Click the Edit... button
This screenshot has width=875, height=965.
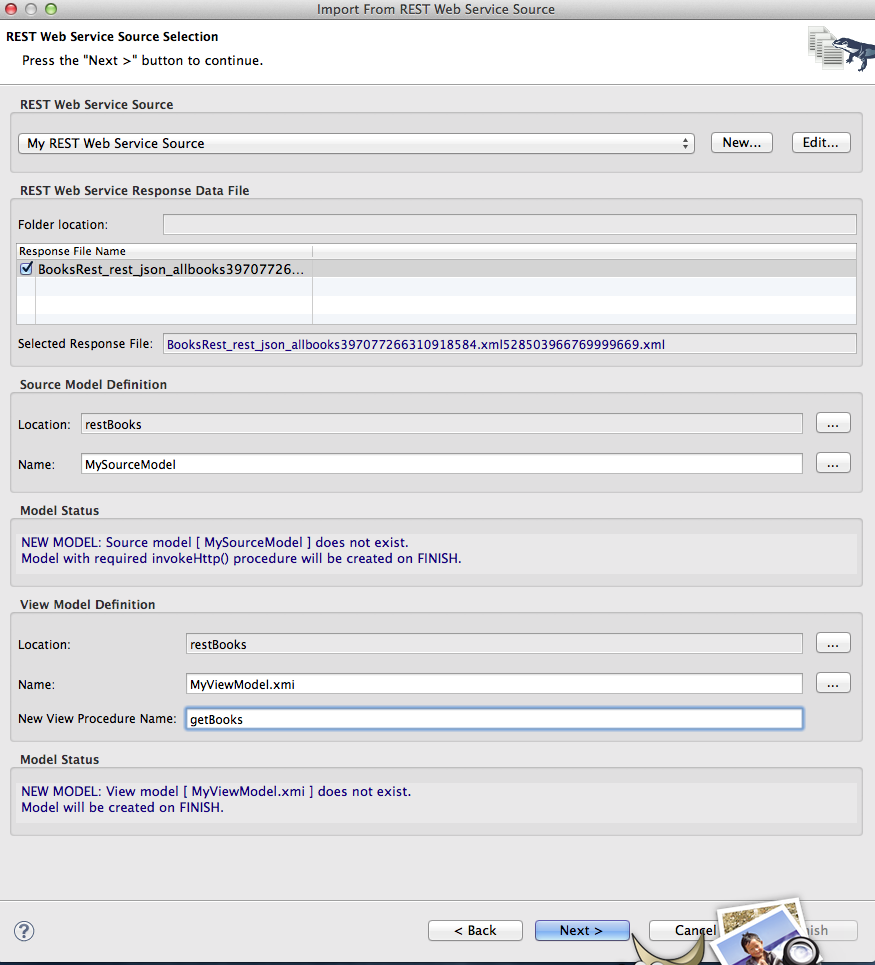tap(821, 143)
